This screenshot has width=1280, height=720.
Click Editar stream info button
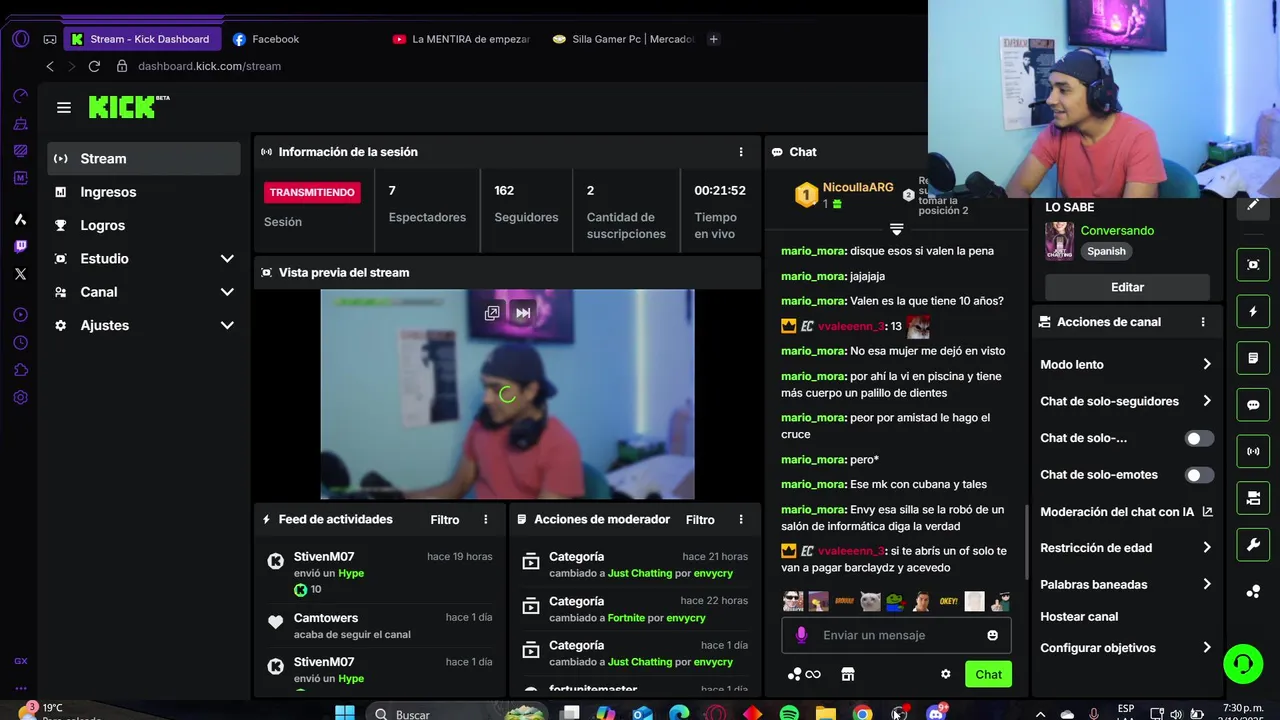click(x=1127, y=287)
